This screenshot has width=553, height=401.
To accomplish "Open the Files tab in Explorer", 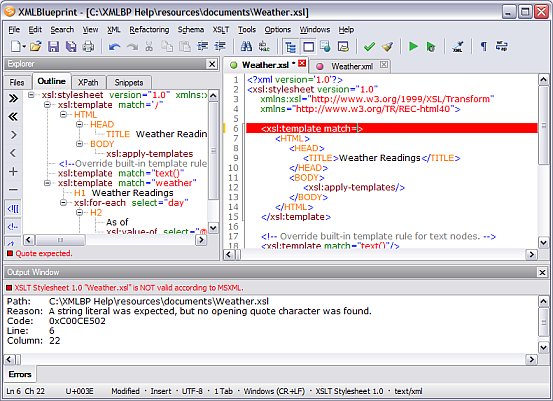I will [x=17, y=83].
